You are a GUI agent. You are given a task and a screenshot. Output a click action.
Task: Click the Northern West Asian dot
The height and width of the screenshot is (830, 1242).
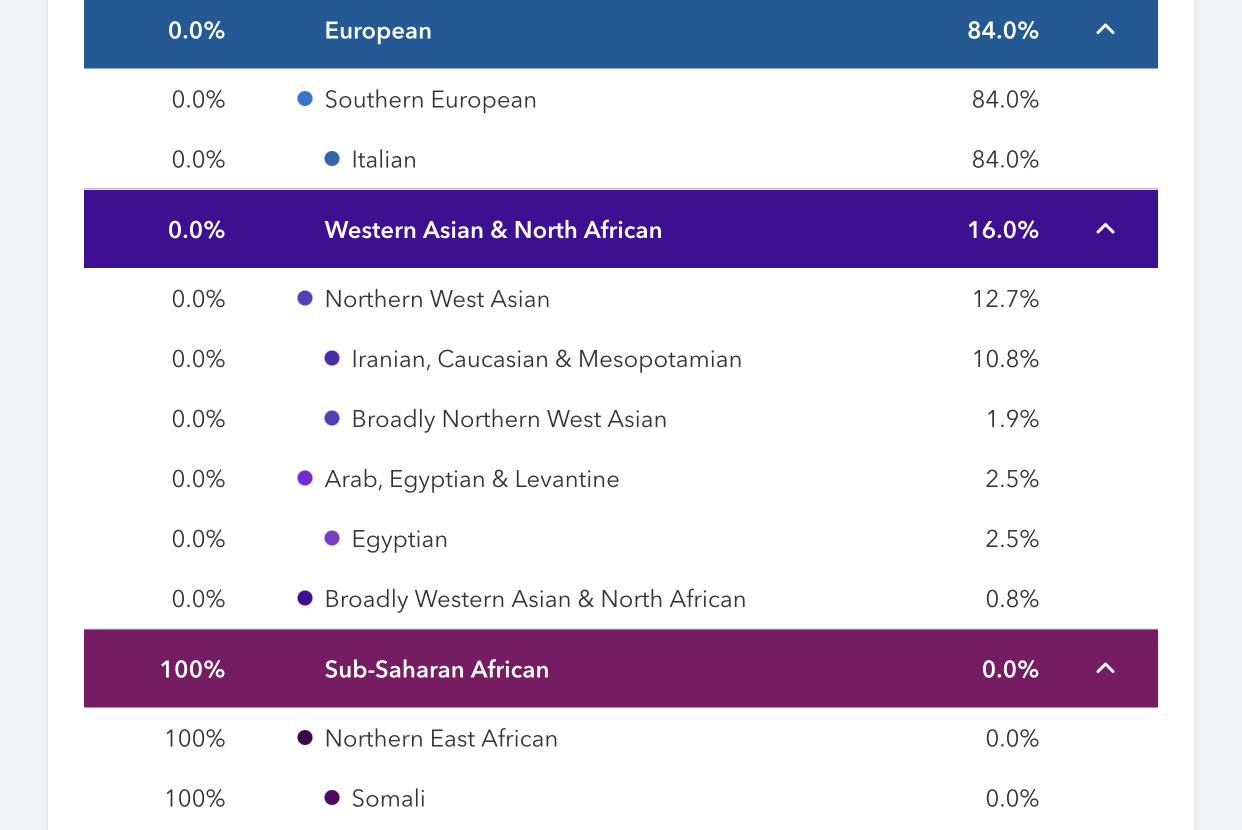pyautogui.click(x=306, y=298)
